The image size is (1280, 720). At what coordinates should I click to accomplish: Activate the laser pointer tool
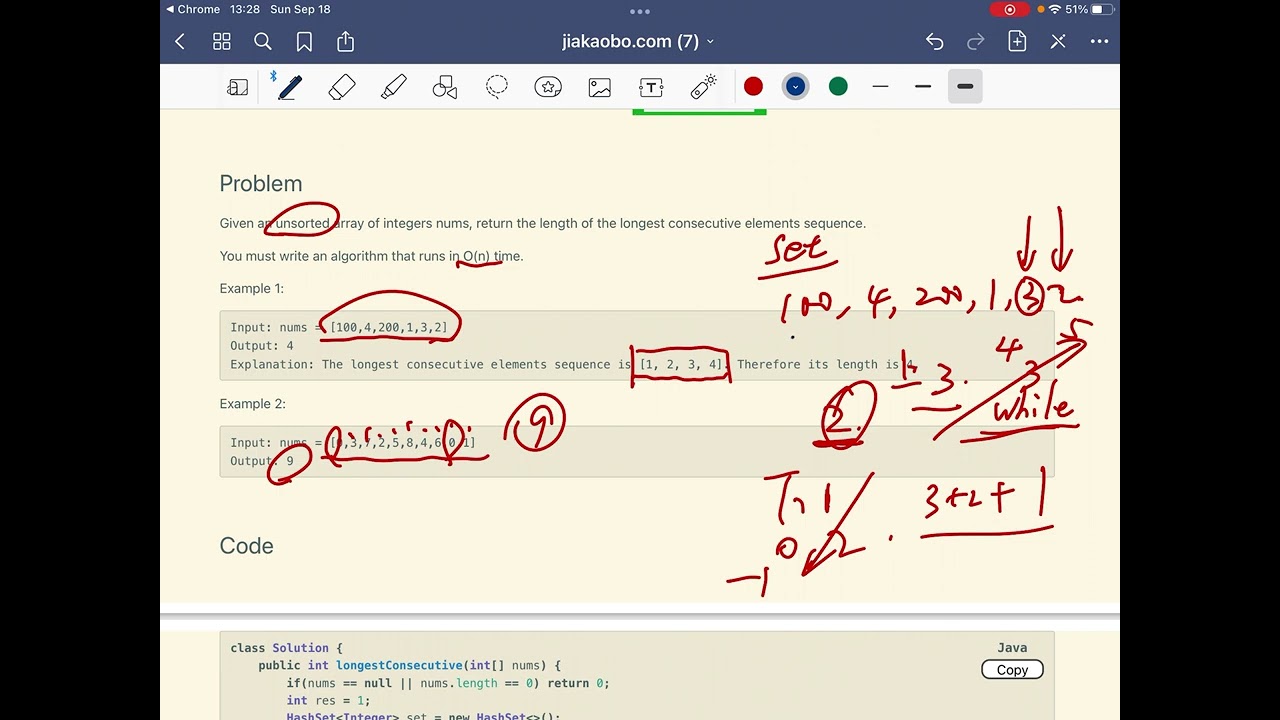tap(703, 88)
